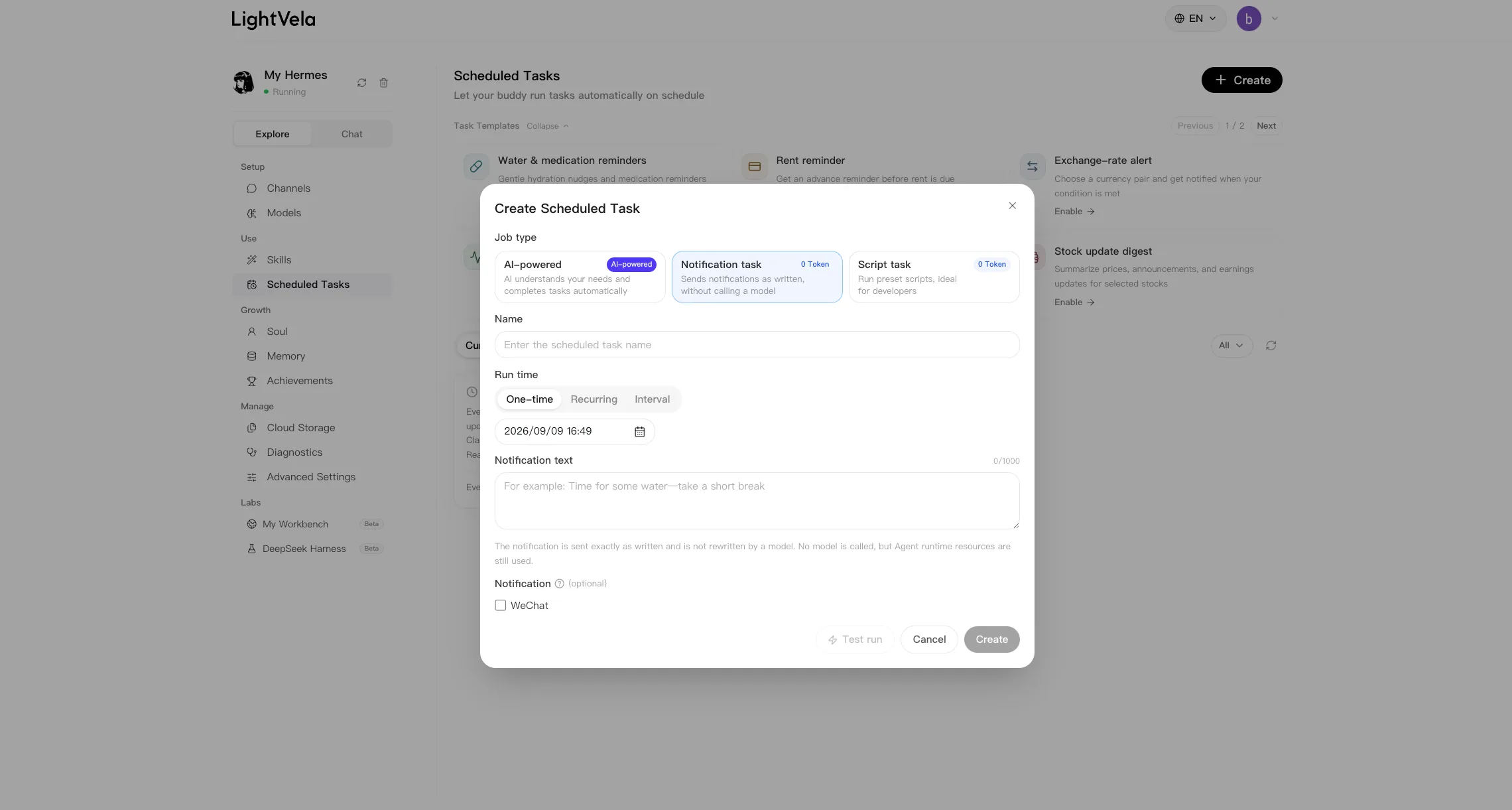Go to the Next templates page
The image size is (1512, 810).
pos(1266,126)
